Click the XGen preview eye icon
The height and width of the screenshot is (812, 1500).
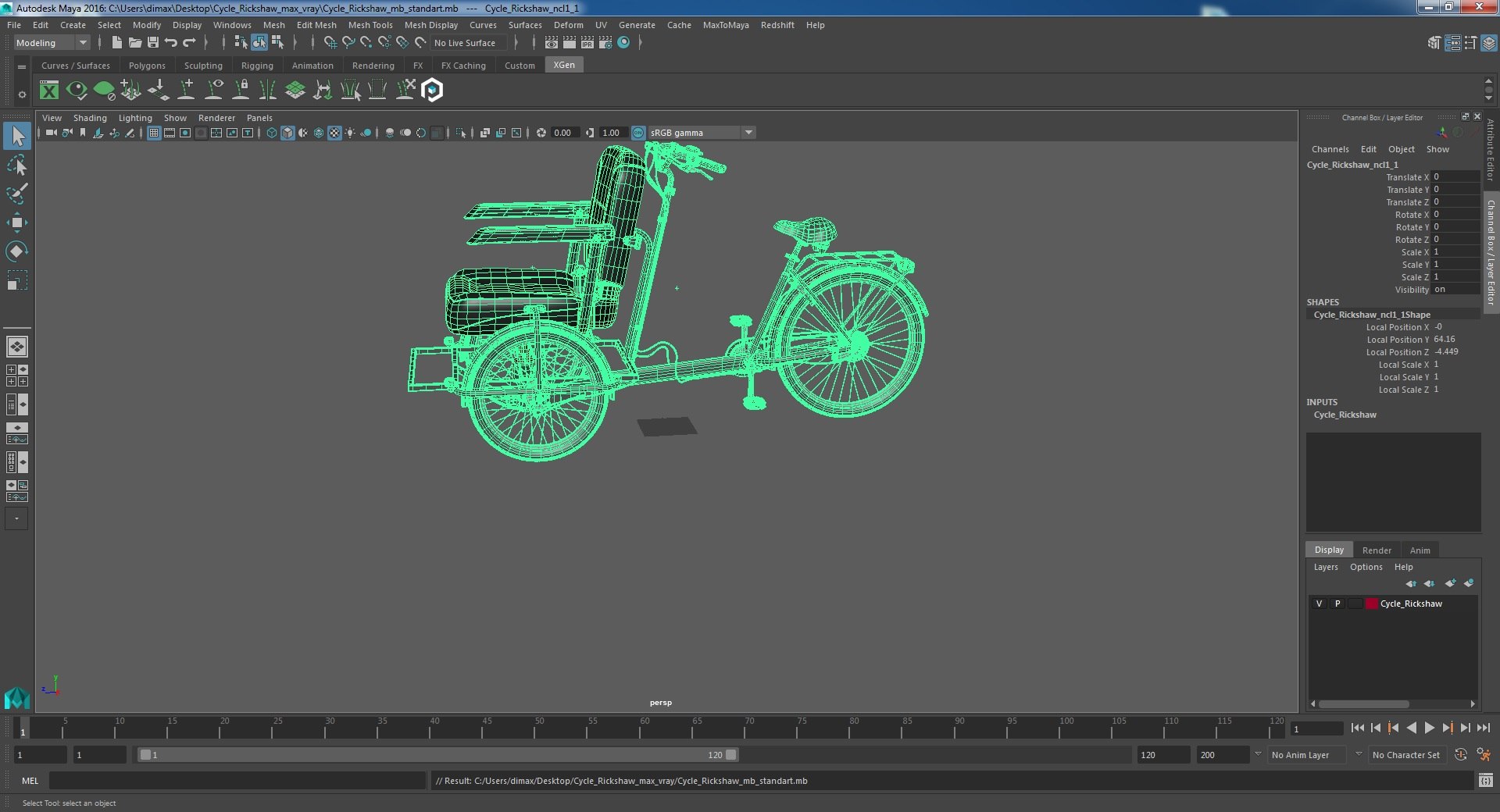click(77, 91)
